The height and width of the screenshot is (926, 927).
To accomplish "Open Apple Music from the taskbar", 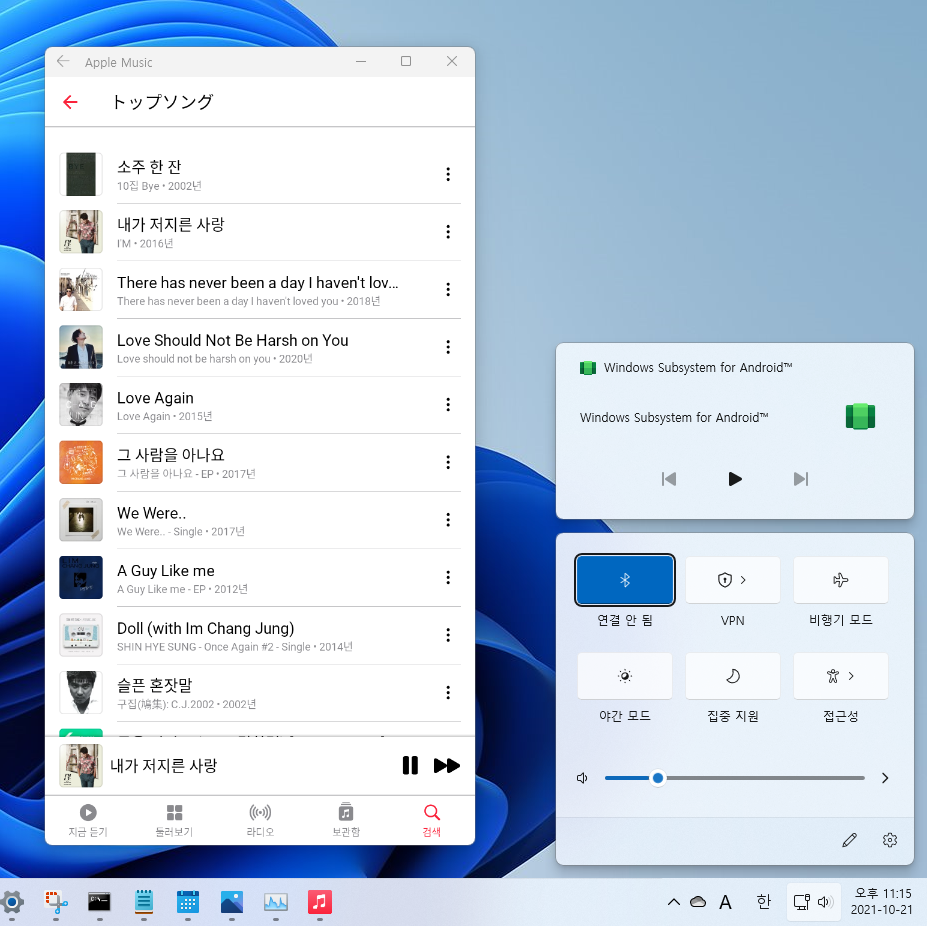I will pyautogui.click(x=320, y=902).
